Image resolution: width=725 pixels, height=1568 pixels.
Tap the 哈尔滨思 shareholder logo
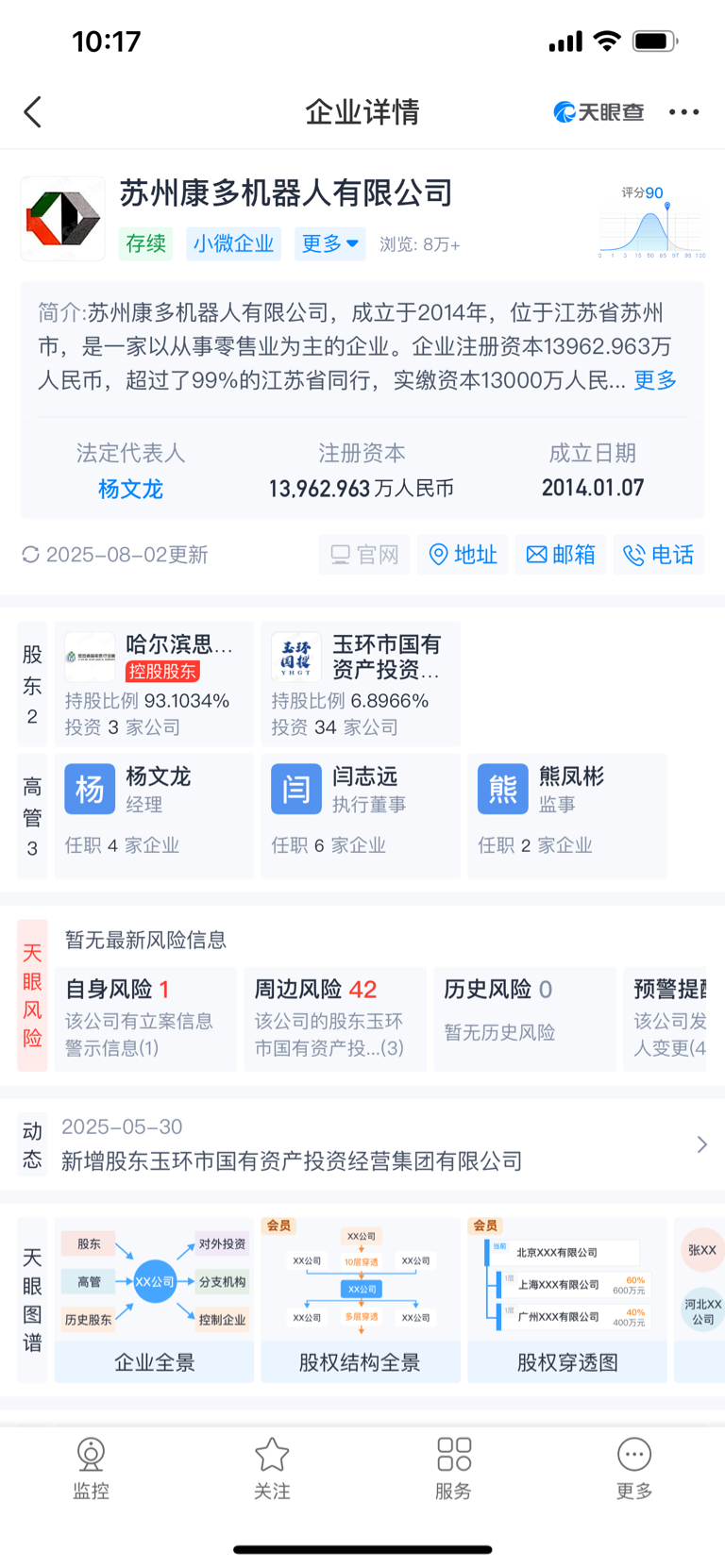pos(90,658)
